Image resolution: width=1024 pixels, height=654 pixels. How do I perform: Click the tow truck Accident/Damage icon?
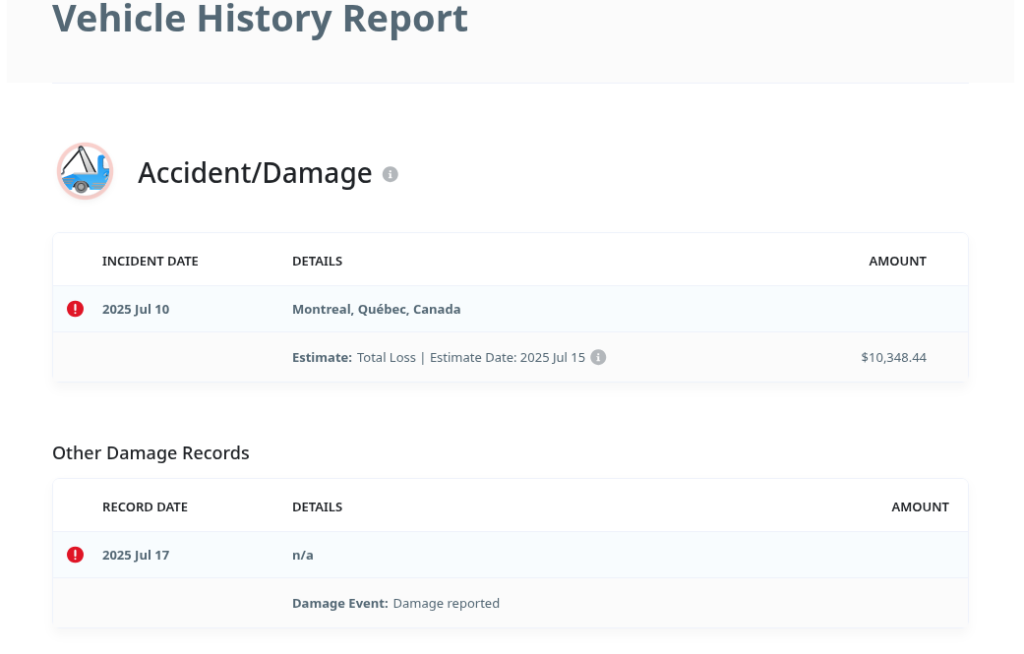click(x=84, y=171)
